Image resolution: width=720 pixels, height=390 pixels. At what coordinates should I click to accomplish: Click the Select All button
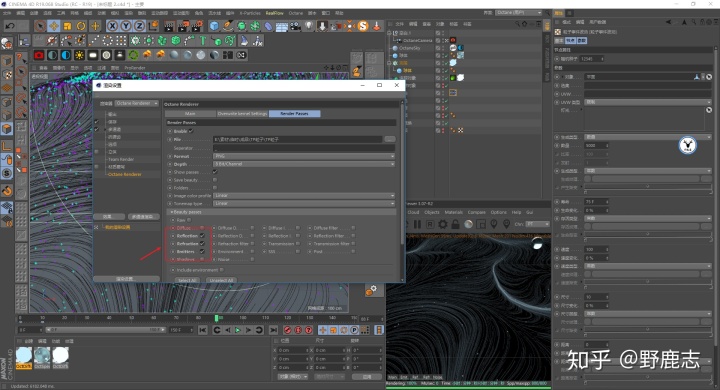(187, 280)
